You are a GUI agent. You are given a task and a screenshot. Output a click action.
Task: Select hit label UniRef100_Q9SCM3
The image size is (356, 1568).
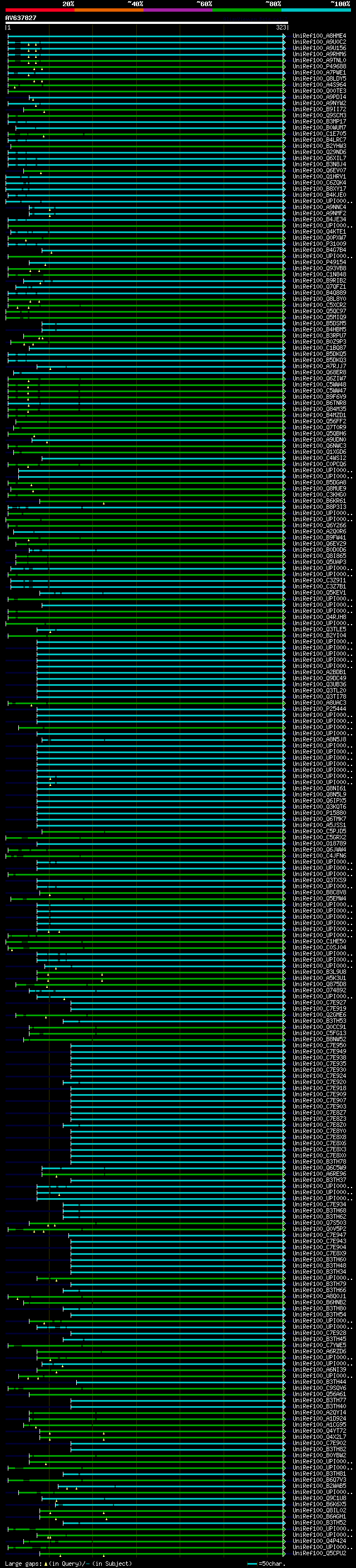319,115
